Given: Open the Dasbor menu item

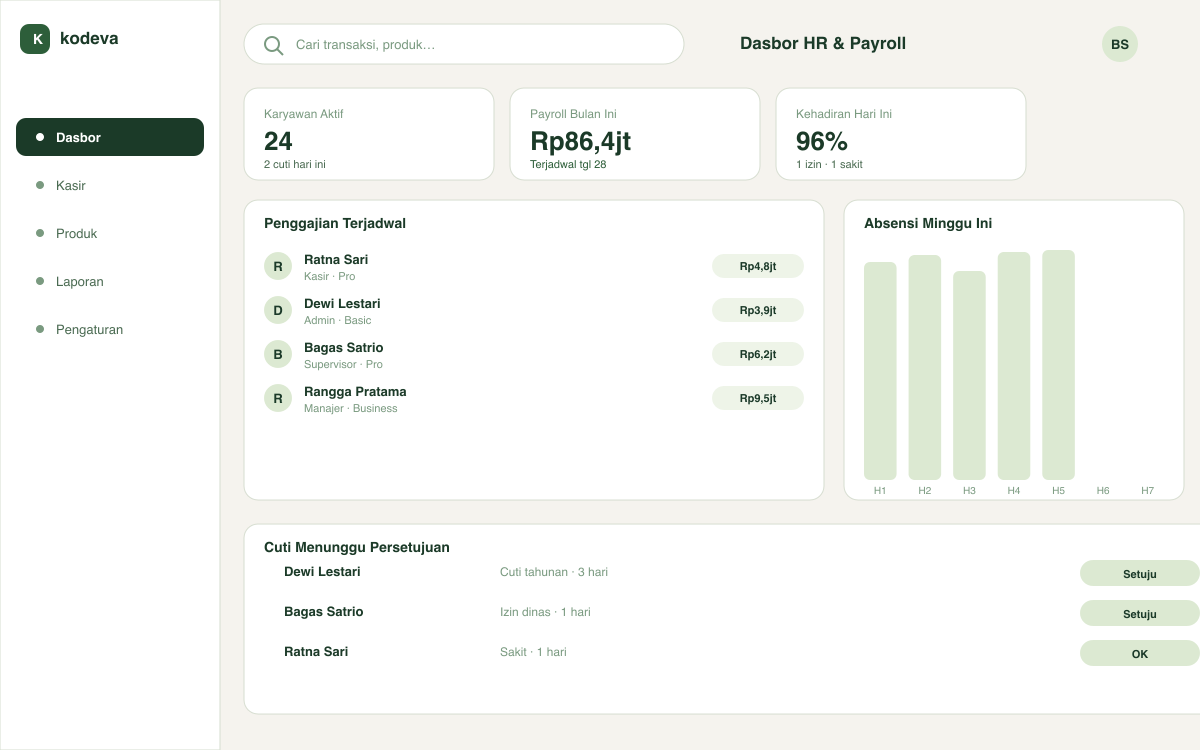Looking at the screenshot, I should pyautogui.click(x=110, y=137).
